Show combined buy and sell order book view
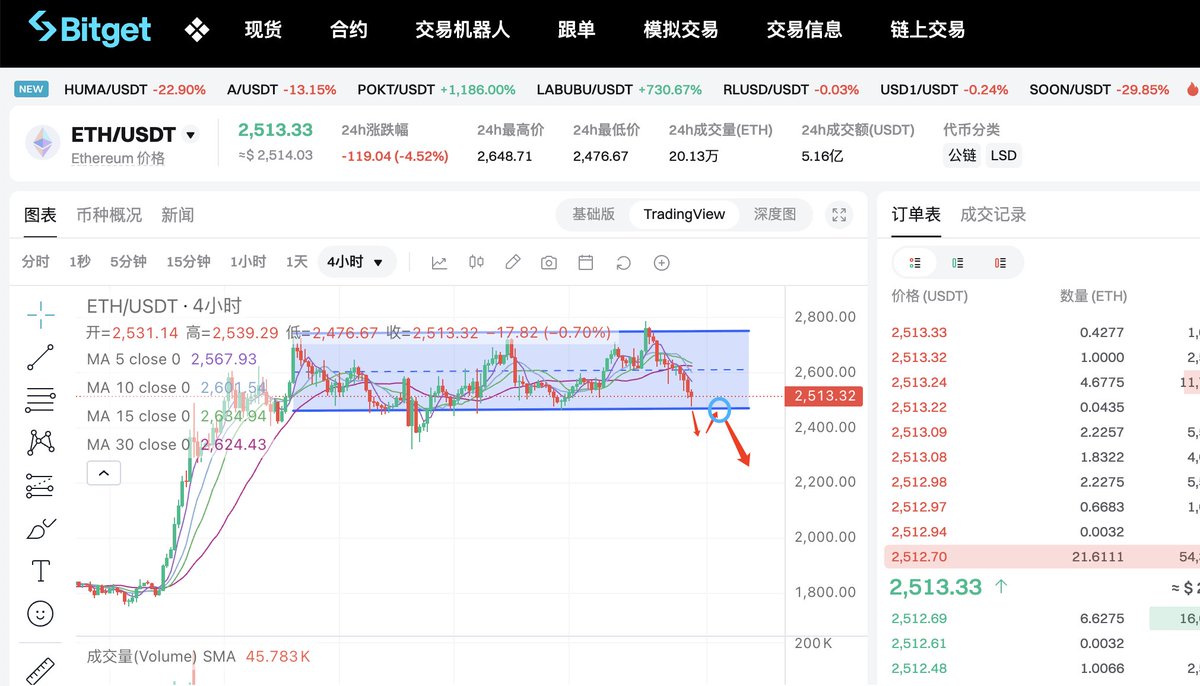 915,263
